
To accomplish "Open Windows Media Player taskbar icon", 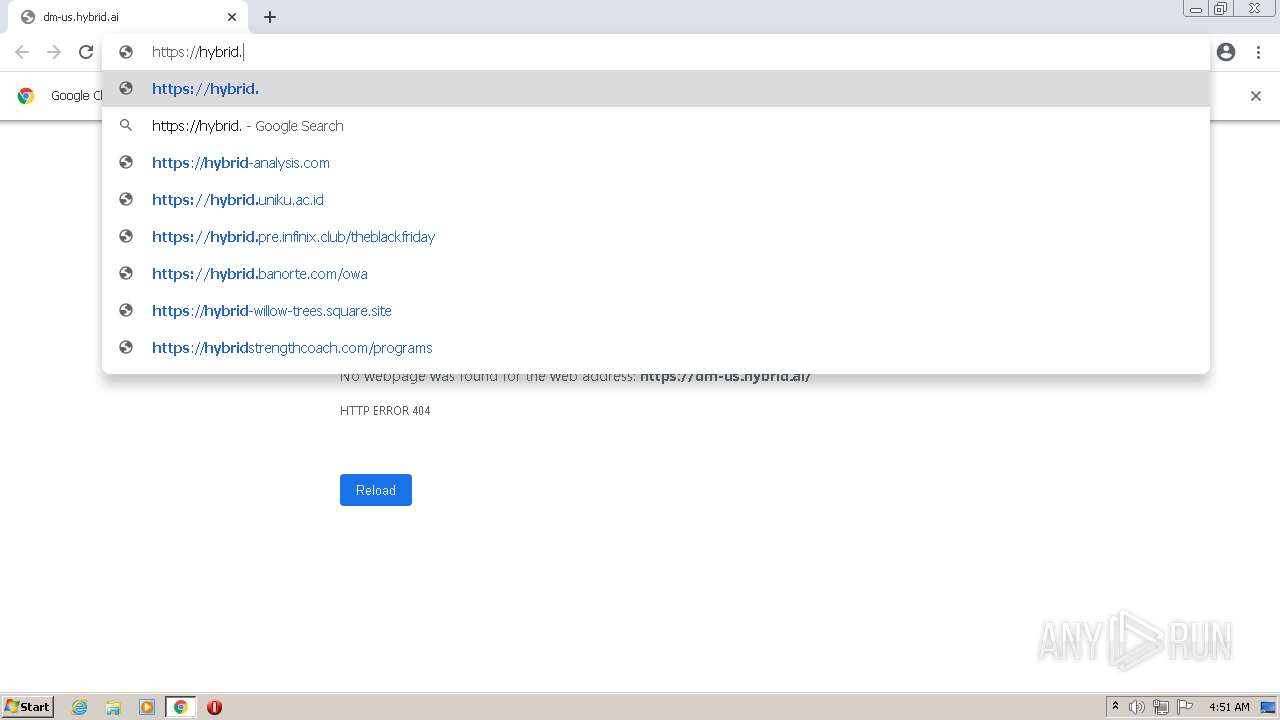I will click(x=147, y=707).
